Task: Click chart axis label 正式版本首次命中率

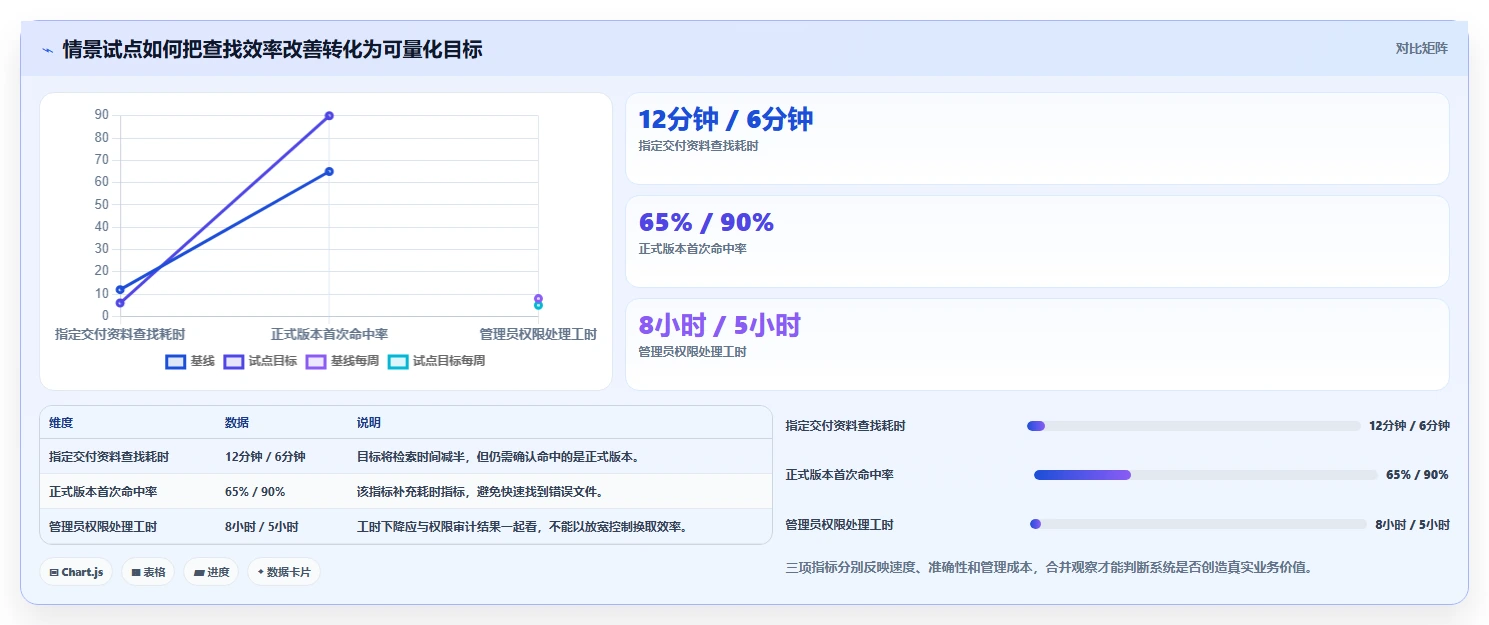Action: [329, 334]
